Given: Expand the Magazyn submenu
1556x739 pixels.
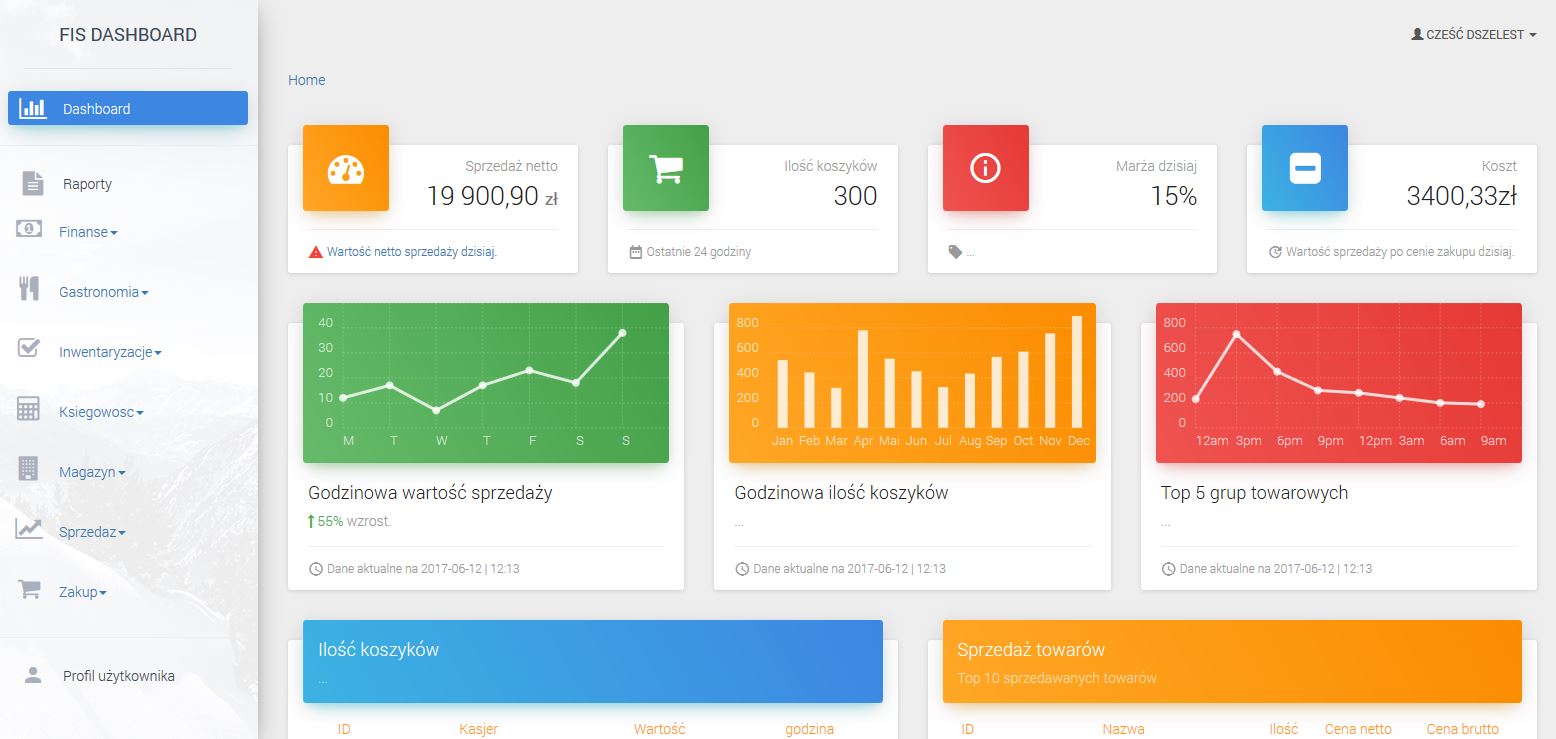Looking at the screenshot, I should pos(92,472).
